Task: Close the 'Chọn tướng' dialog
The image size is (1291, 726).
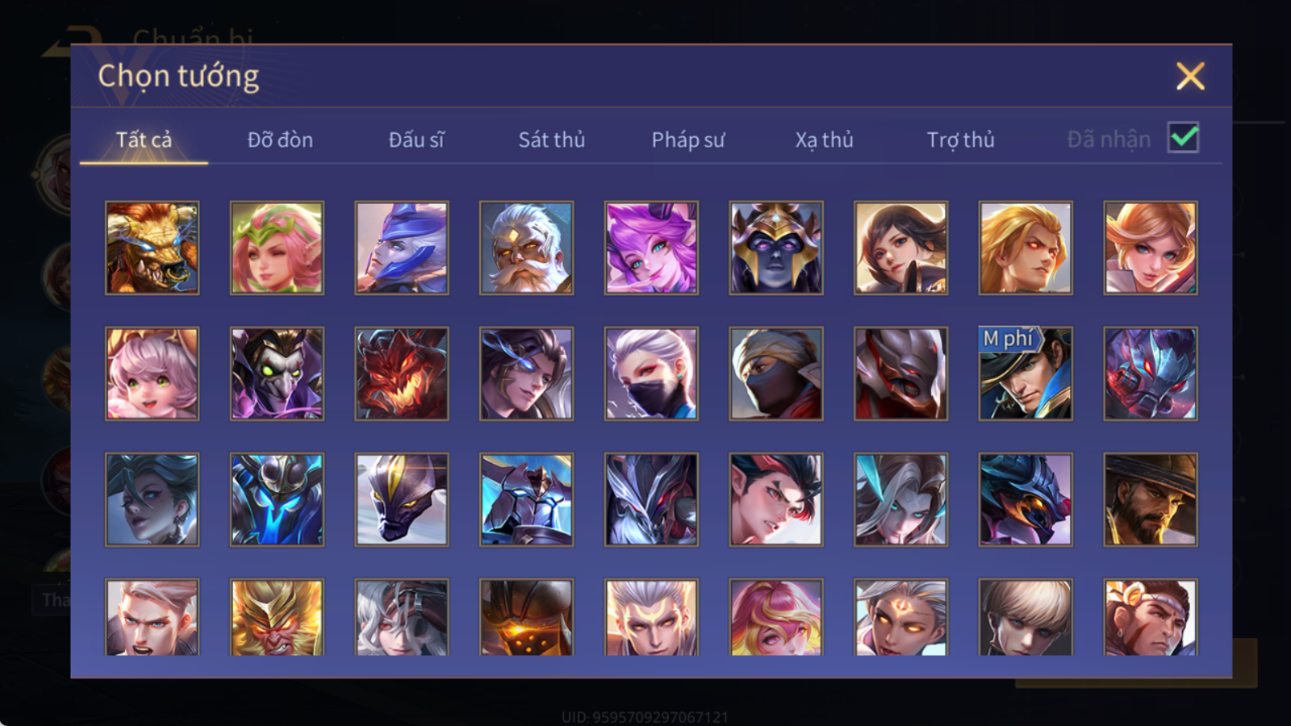Action: pos(1190,76)
